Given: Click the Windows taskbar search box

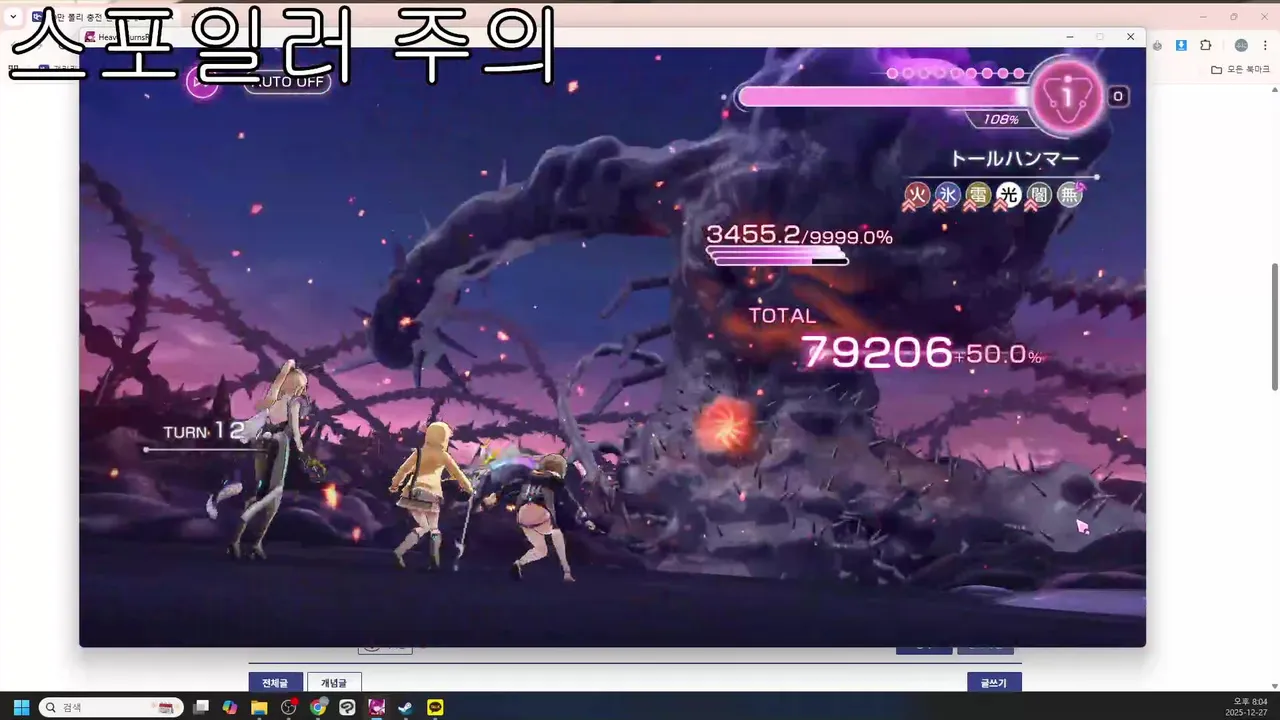Looking at the screenshot, I should pyautogui.click(x=111, y=707).
